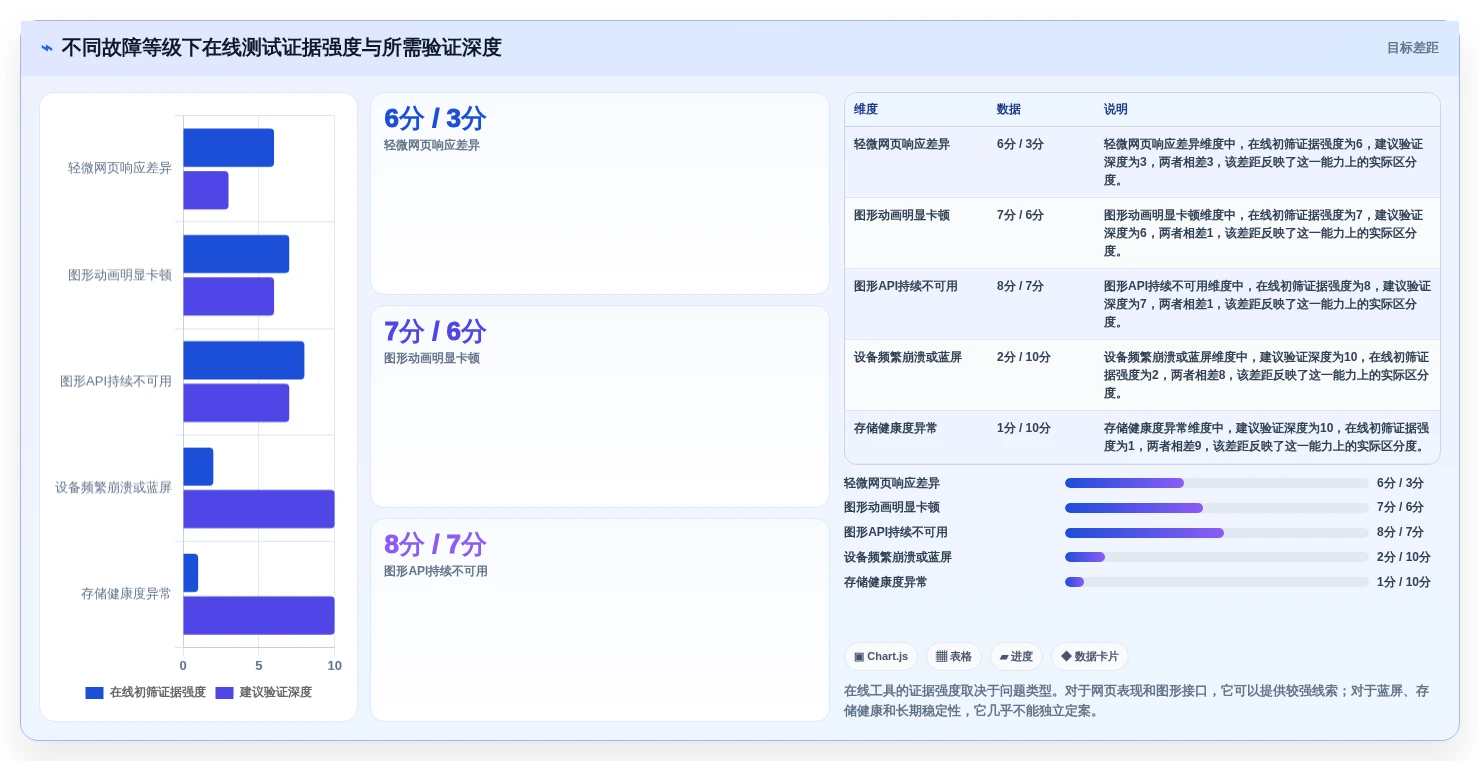Viewport: 1480px width, 761px height.
Task: Click the 存储健康度异常 progress bar
Action: pyautogui.click(x=1217, y=582)
